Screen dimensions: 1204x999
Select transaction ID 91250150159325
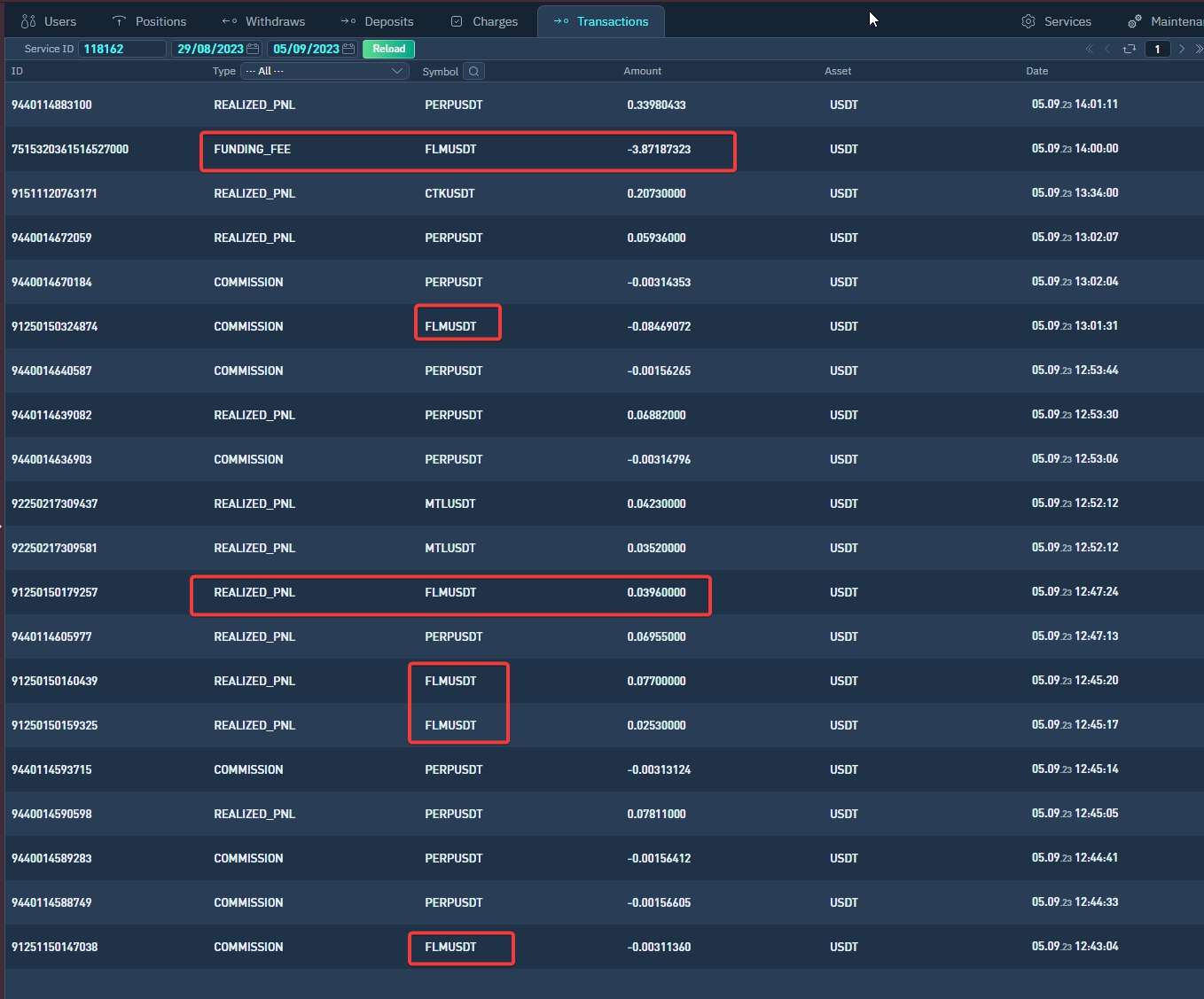[x=54, y=725]
